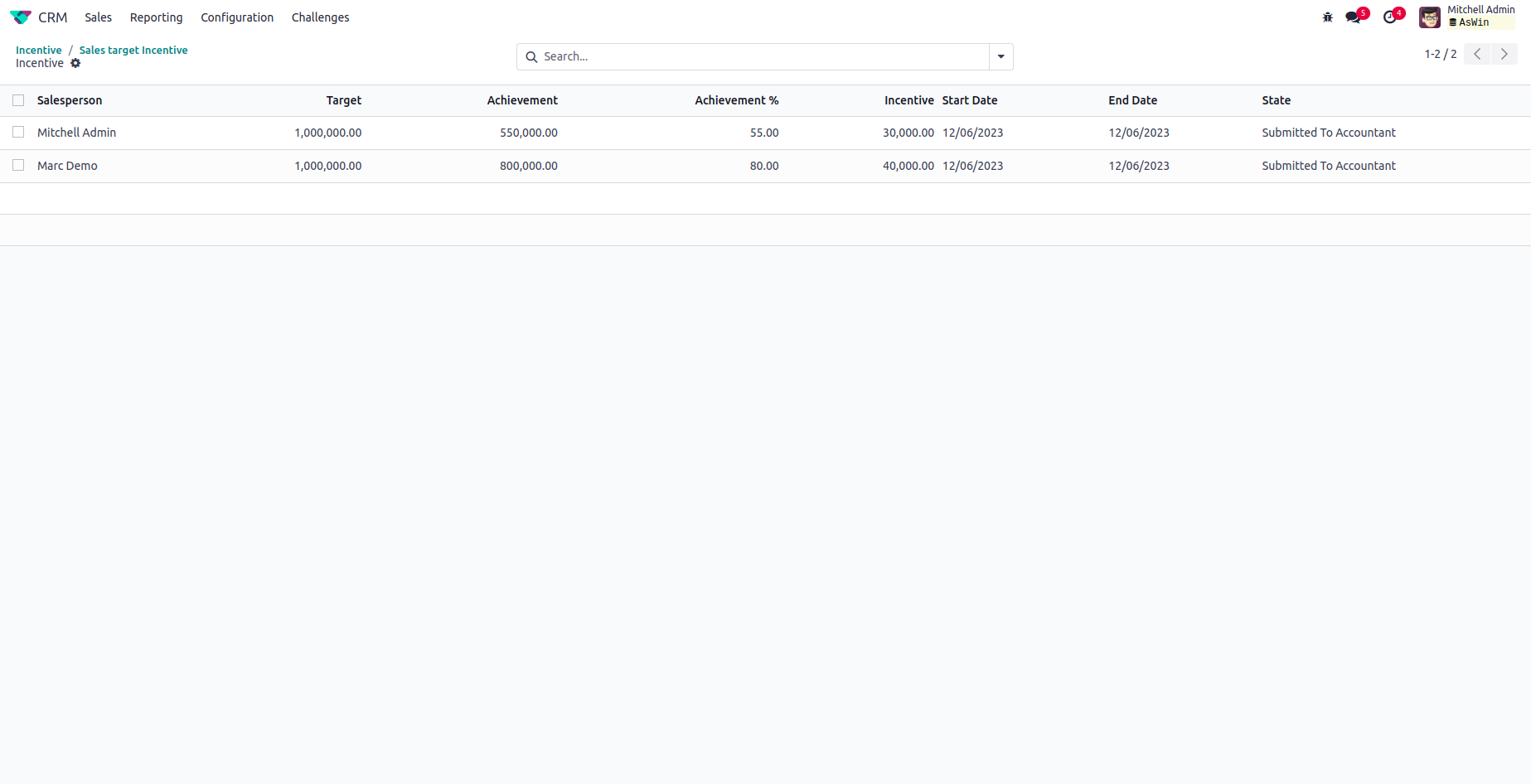
Task: Sort by Achievement % column header
Action: 737,100
